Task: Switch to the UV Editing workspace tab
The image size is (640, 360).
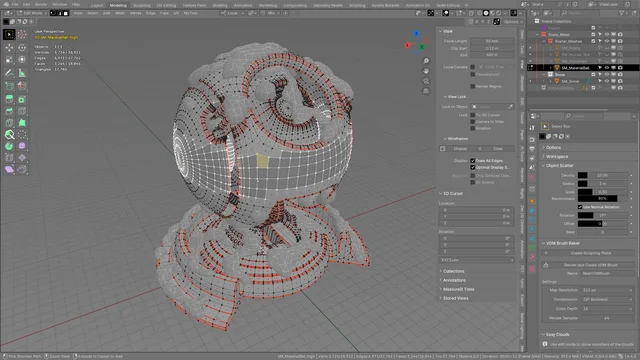Action: click(x=166, y=5)
